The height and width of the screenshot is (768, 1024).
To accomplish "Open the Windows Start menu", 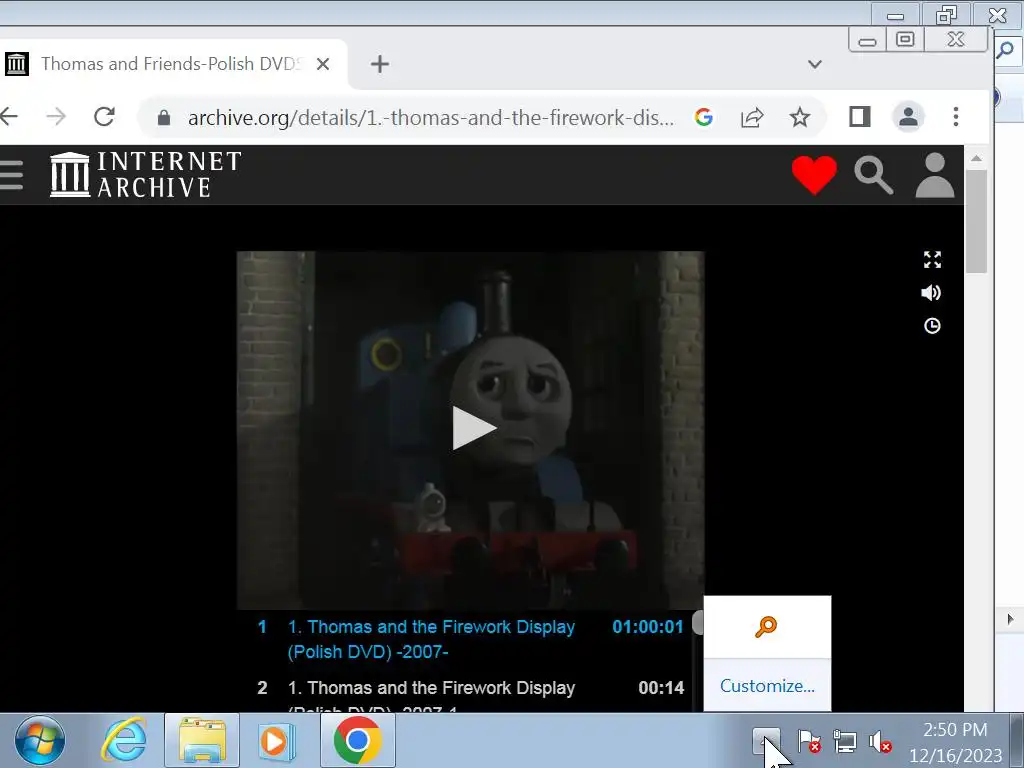I will click(40, 741).
